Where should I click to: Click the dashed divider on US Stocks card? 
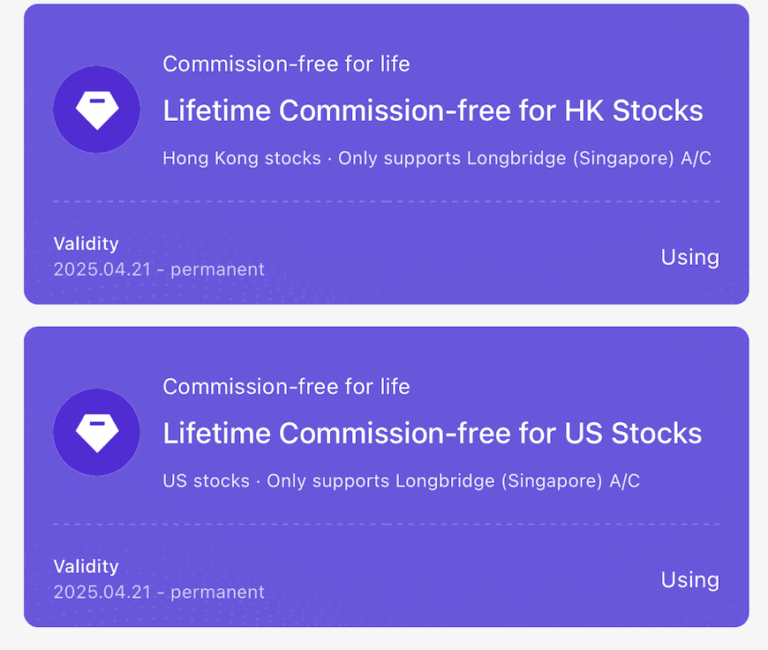coord(386,524)
